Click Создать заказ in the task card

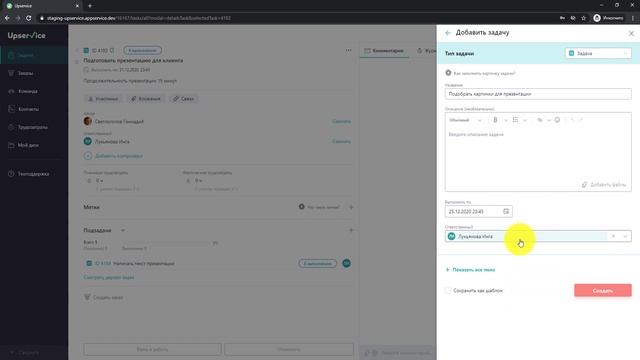(104, 297)
